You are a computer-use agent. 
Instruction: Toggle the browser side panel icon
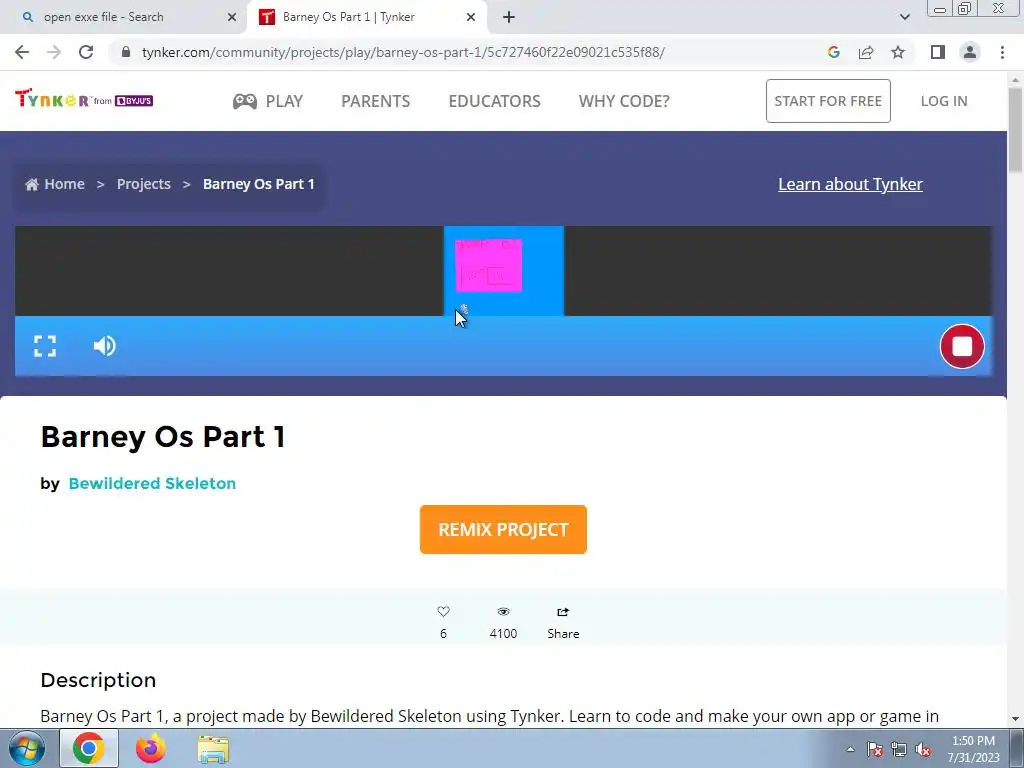pyautogui.click(x=938, y=52)
